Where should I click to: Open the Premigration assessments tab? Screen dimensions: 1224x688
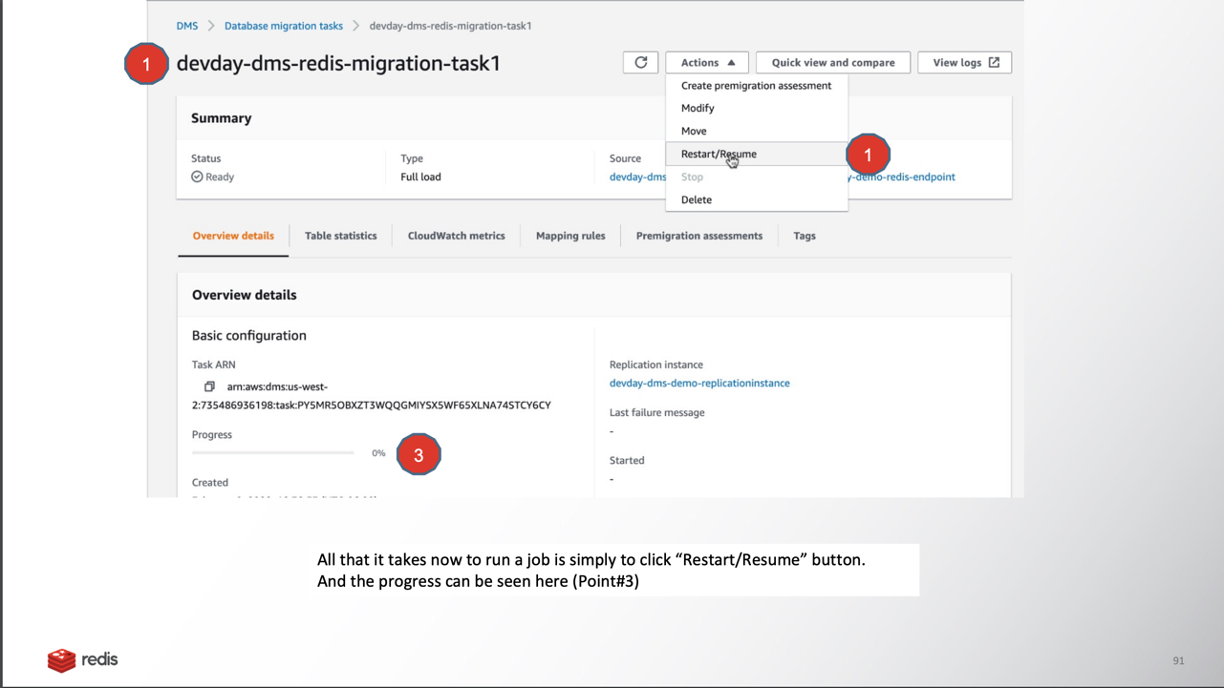coord(699,236)
